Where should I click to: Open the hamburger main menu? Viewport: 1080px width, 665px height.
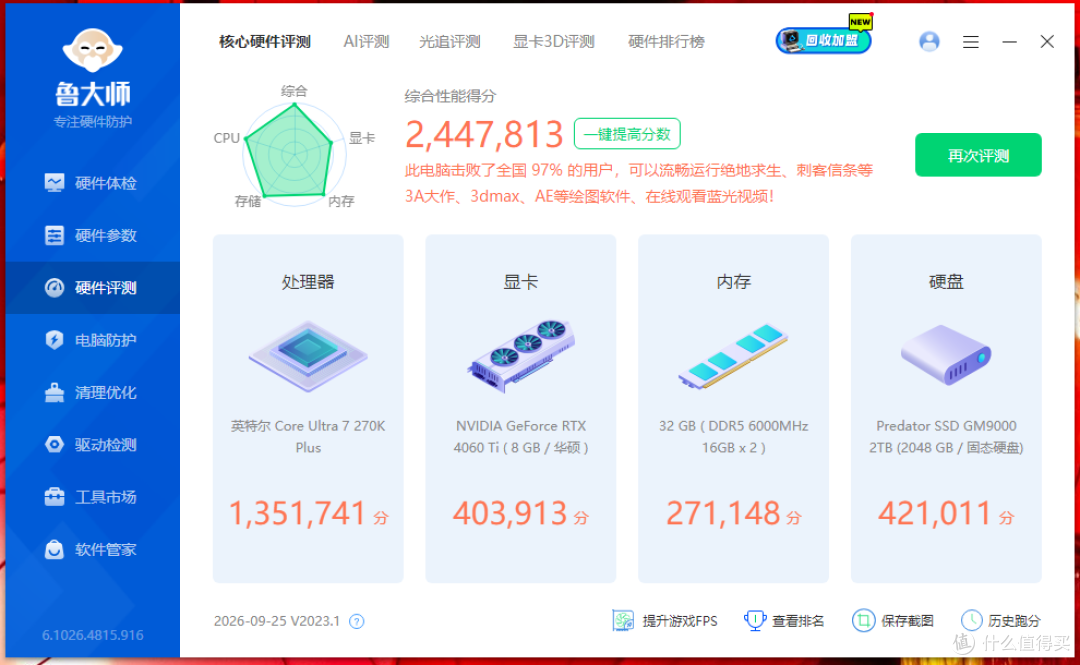970,42
